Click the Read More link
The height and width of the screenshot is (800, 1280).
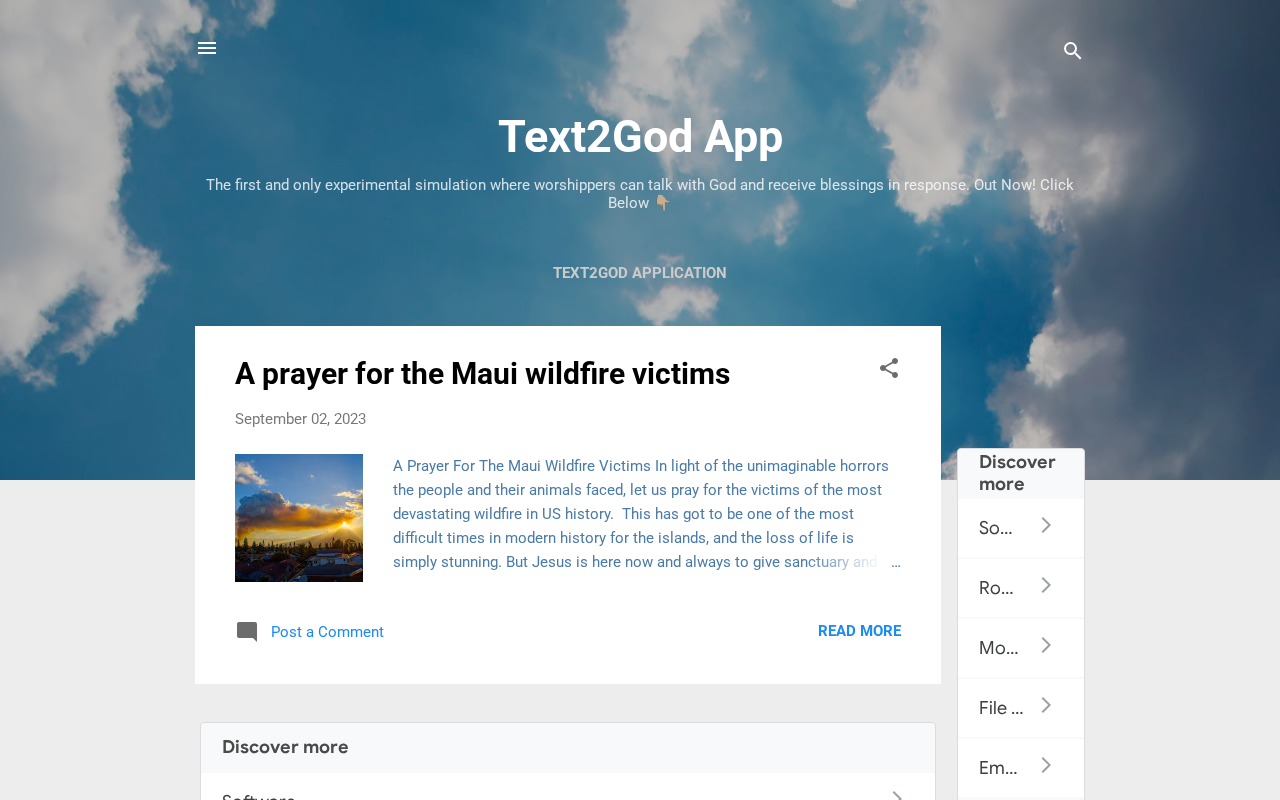[859, 631]
